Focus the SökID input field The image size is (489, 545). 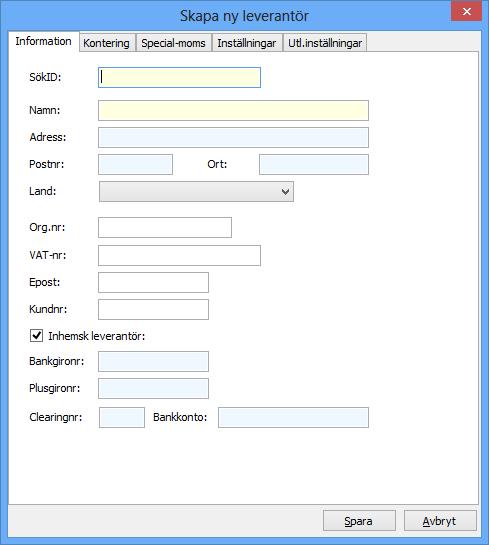pos(179,78)
